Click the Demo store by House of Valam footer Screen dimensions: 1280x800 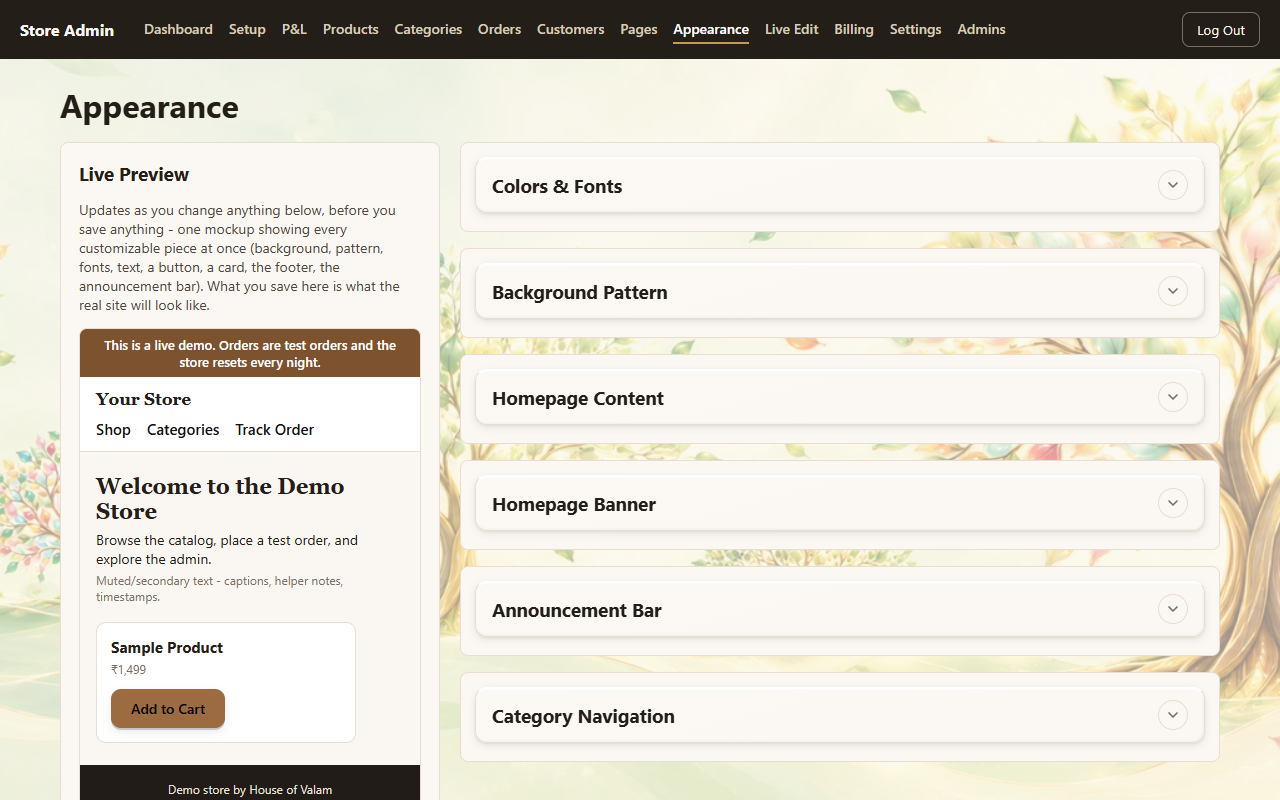250,790
